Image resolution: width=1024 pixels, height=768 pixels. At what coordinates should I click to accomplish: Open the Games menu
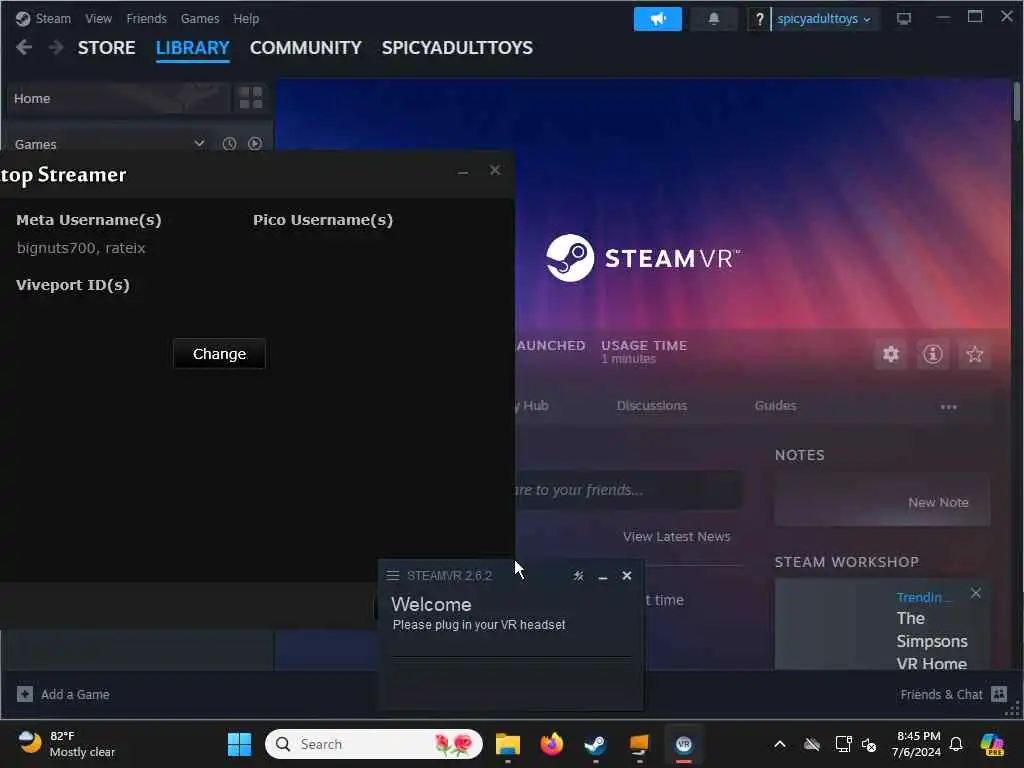tap(200, 19)
